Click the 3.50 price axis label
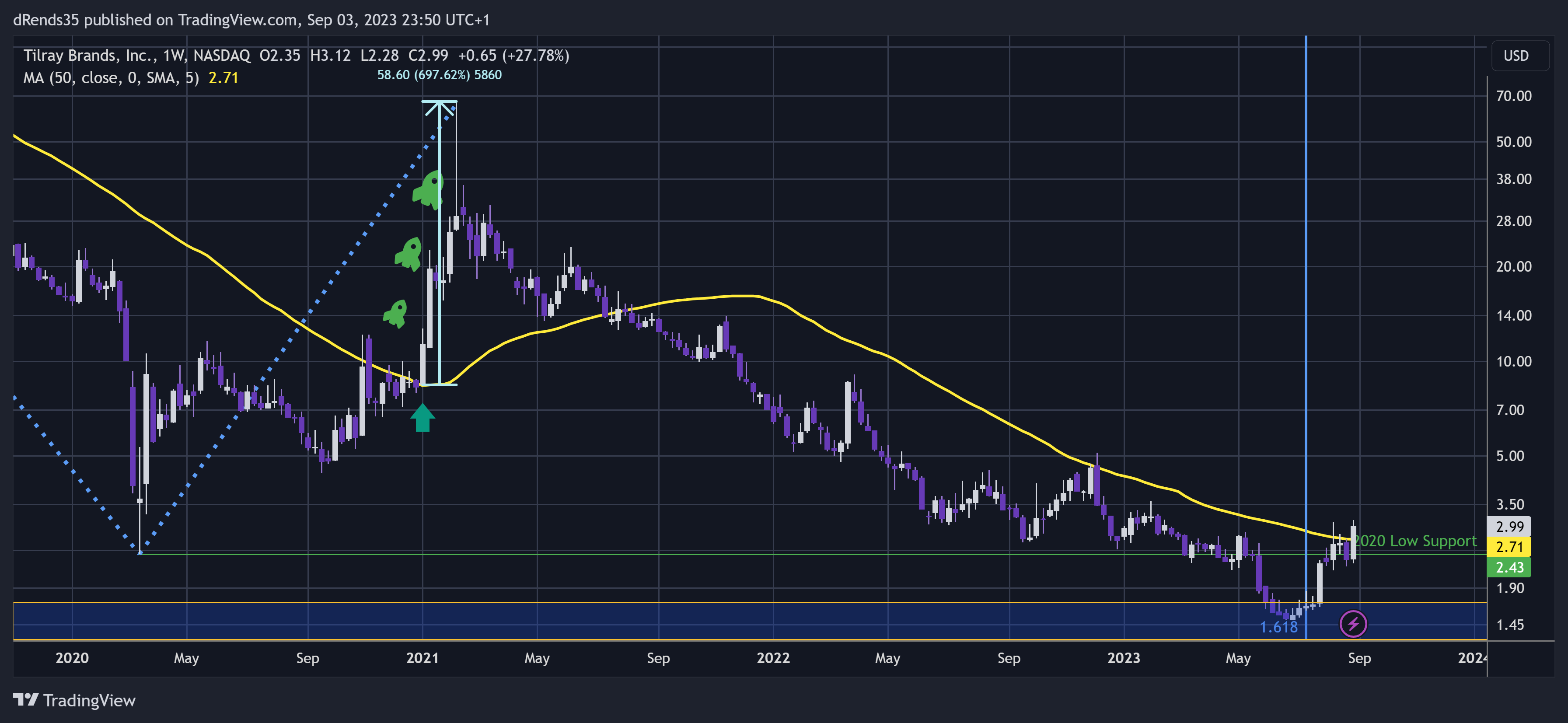The height and width of the screenshot is (723, 1568). [x=1509, y=504]
